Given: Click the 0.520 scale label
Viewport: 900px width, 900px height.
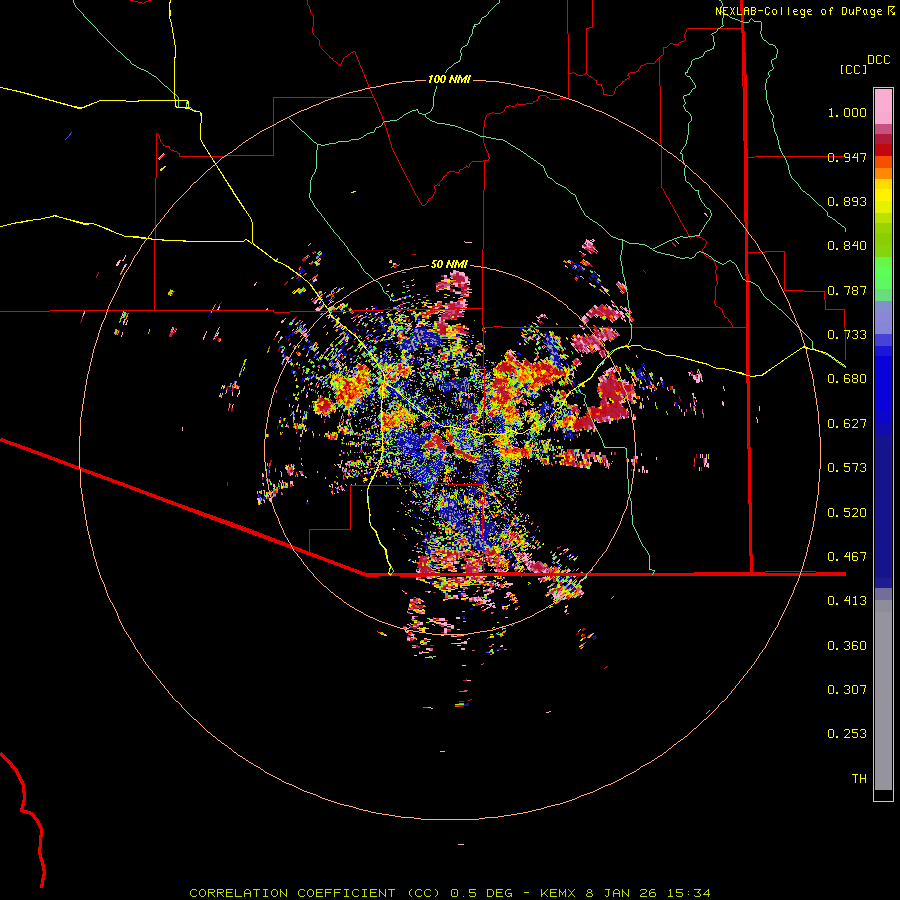Looking at the screenshot, I should [x=847, y=513].
